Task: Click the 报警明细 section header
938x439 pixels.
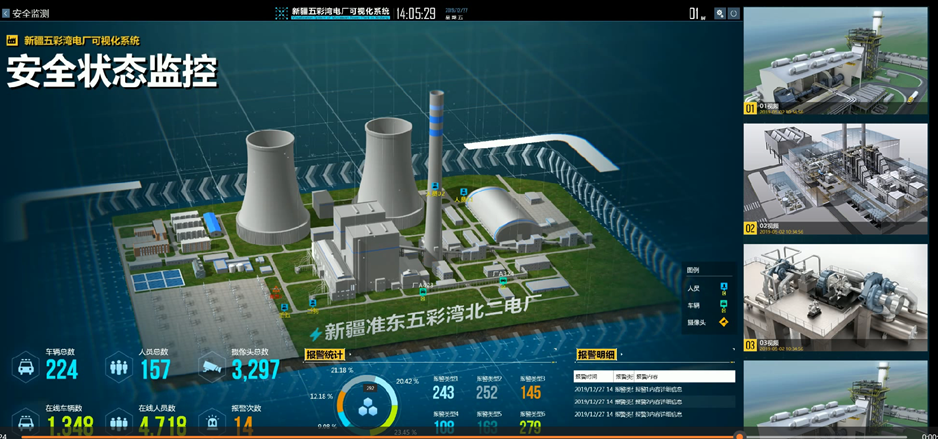Action: coord(595,355)
